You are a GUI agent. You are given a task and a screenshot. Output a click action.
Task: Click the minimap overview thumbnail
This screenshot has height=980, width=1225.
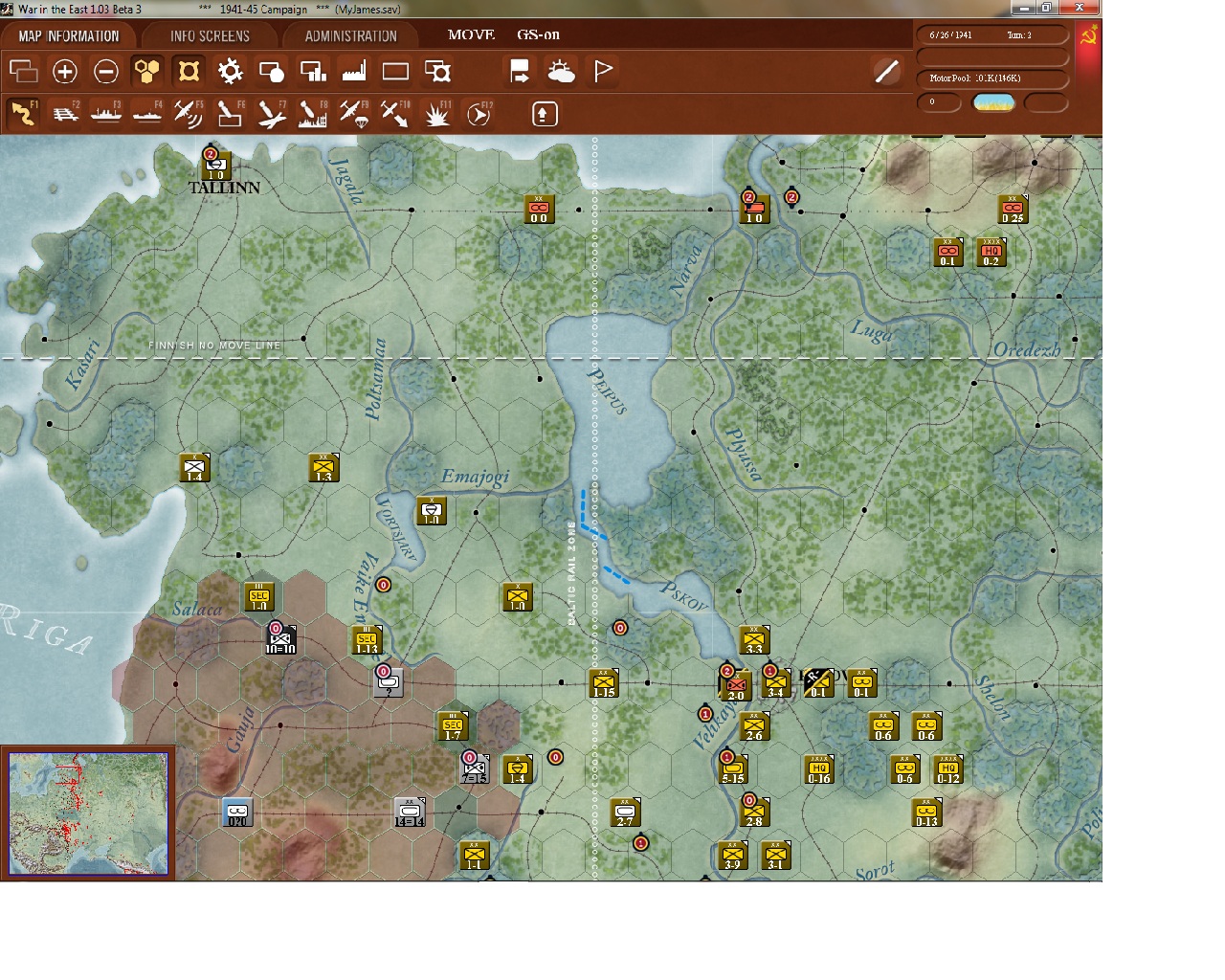(x=88, y=813)
